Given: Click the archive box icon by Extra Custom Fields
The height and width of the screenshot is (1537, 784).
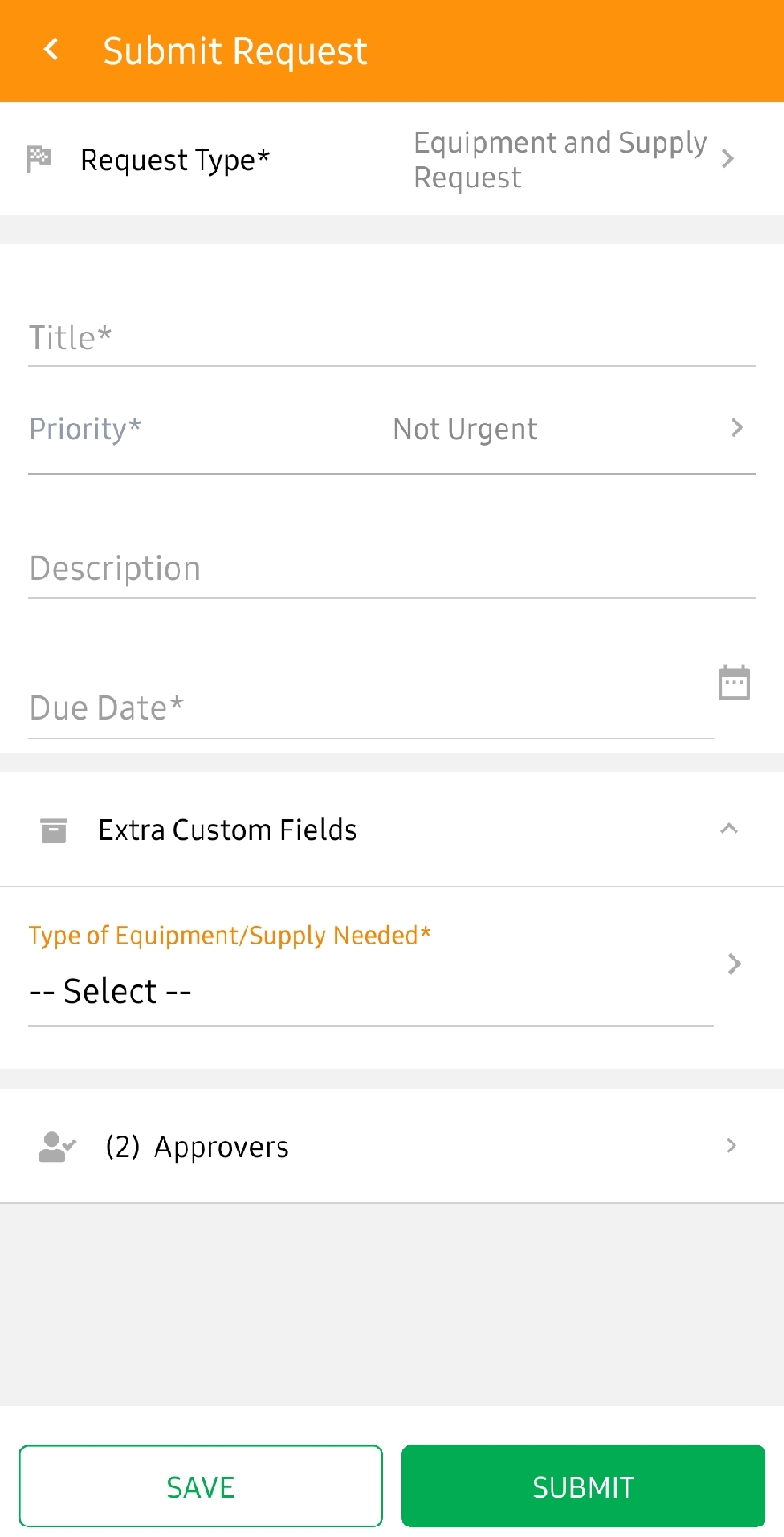Looking at the screenshot, I should [x=54, y=830].
